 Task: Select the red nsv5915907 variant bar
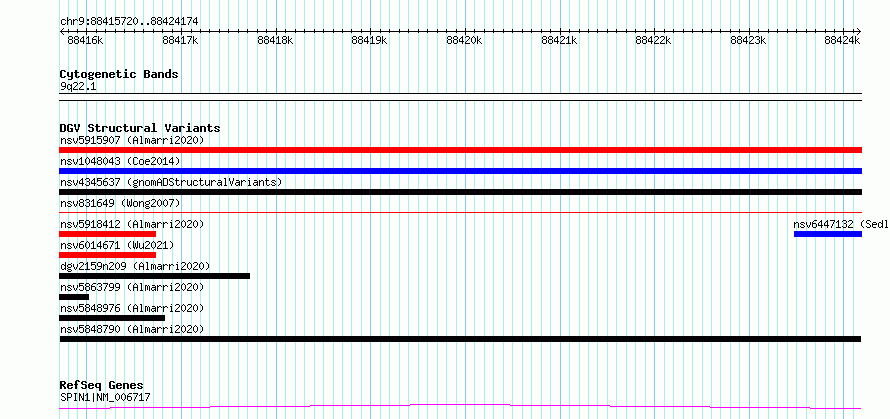coord(460,150)
